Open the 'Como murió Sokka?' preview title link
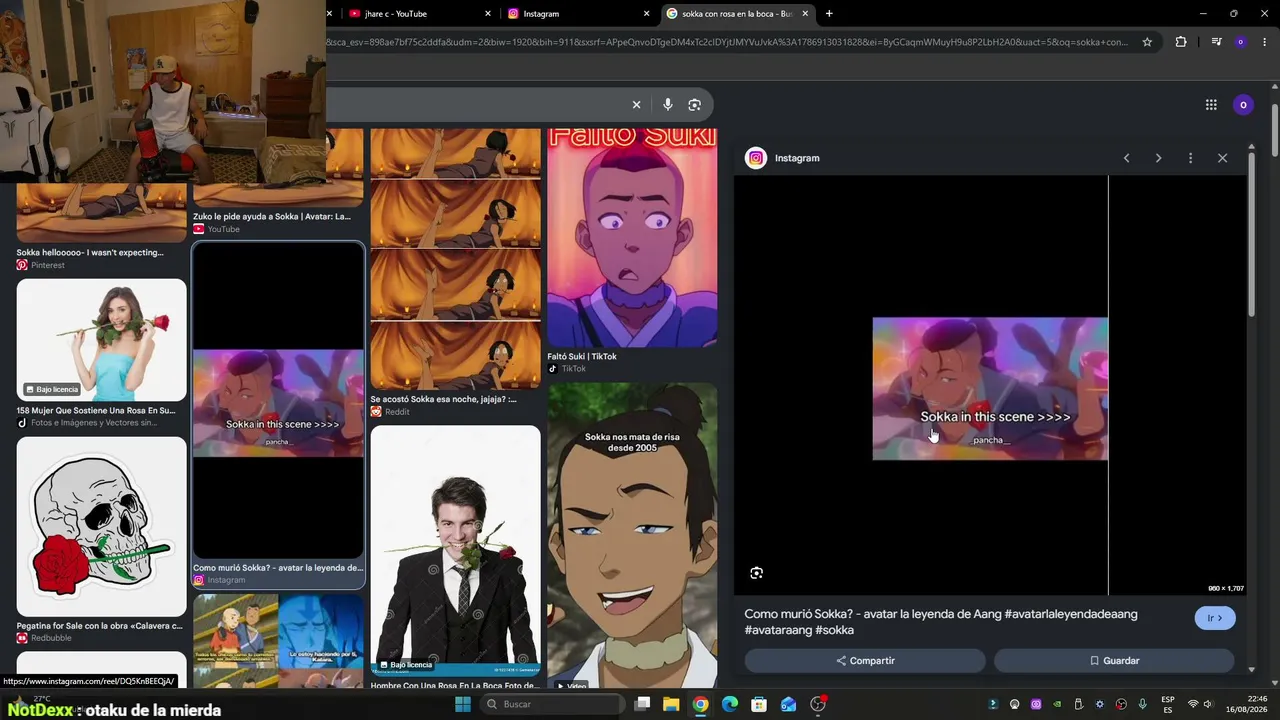 [x=941, y=622]
